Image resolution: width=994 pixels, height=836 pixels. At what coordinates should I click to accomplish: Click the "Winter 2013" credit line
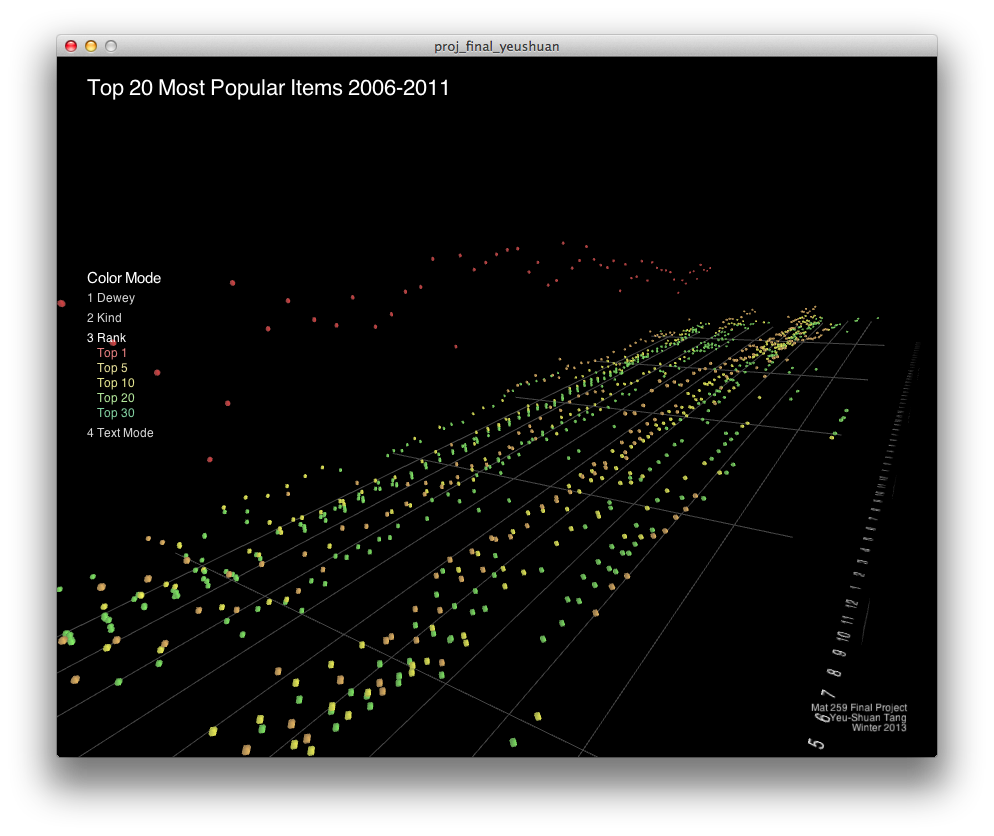[x=879, y=727]
